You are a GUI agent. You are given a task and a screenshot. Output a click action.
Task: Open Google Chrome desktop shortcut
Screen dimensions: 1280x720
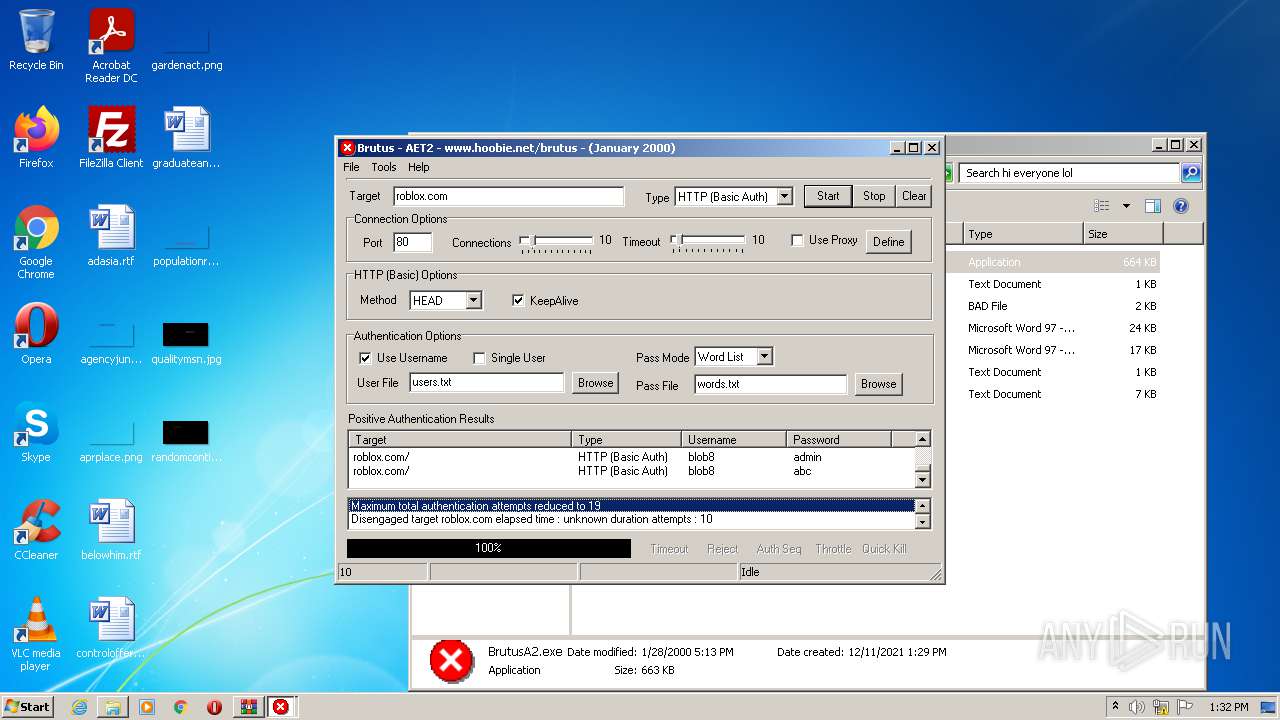(36, 242)
